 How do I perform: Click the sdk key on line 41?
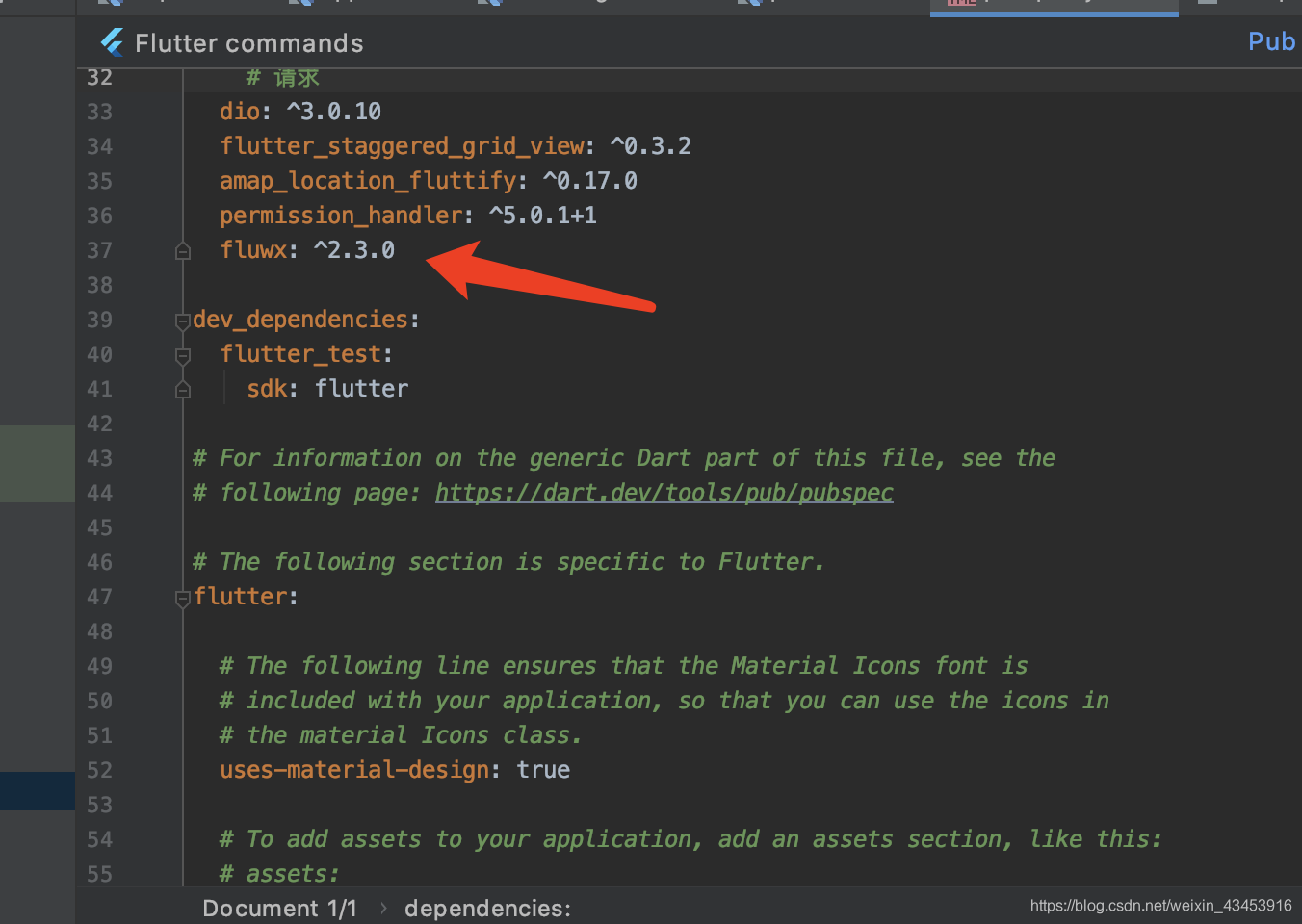pos(267,389)
